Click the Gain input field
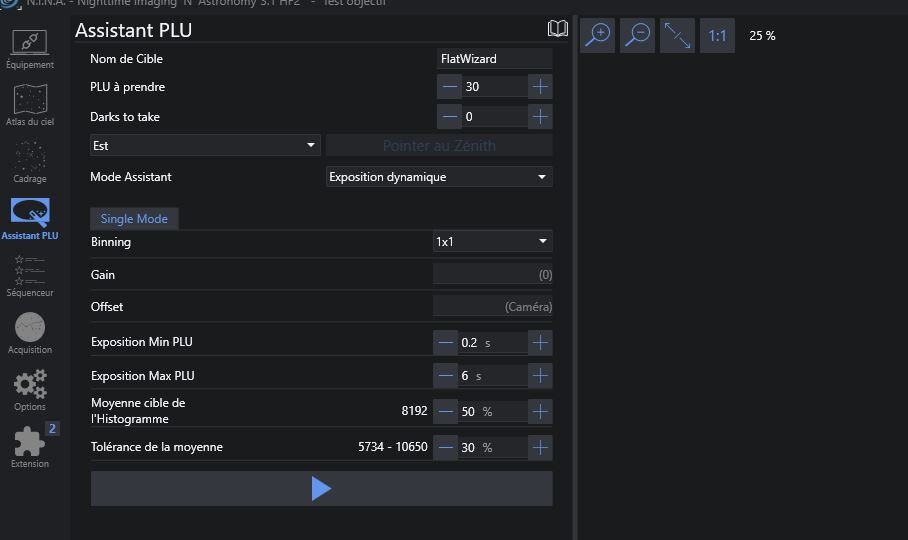This screenshot has height=540, width=908. 492,274
